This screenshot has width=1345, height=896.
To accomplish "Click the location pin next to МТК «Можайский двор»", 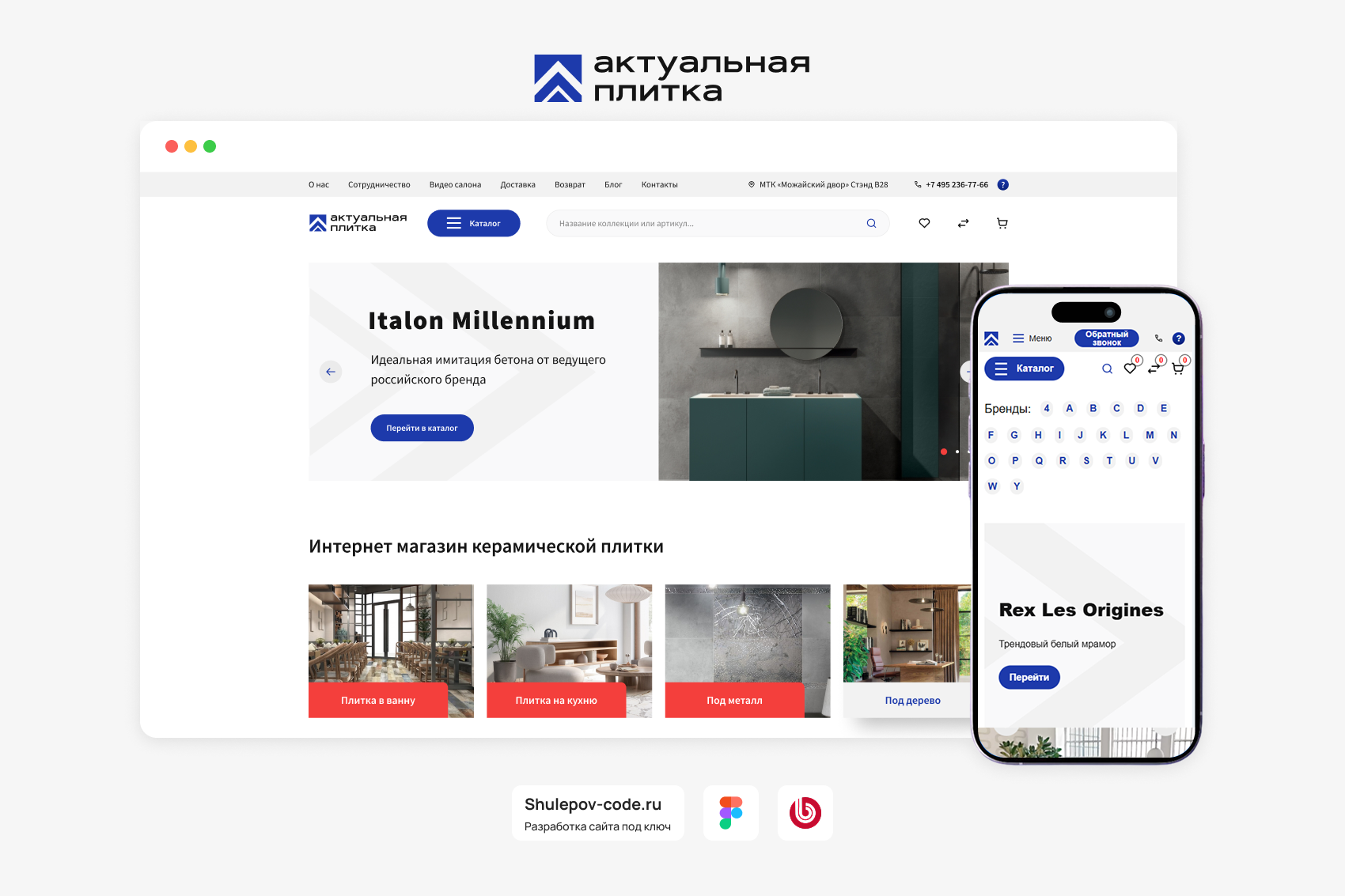I will pyautogui.click(x=752, y=185).
